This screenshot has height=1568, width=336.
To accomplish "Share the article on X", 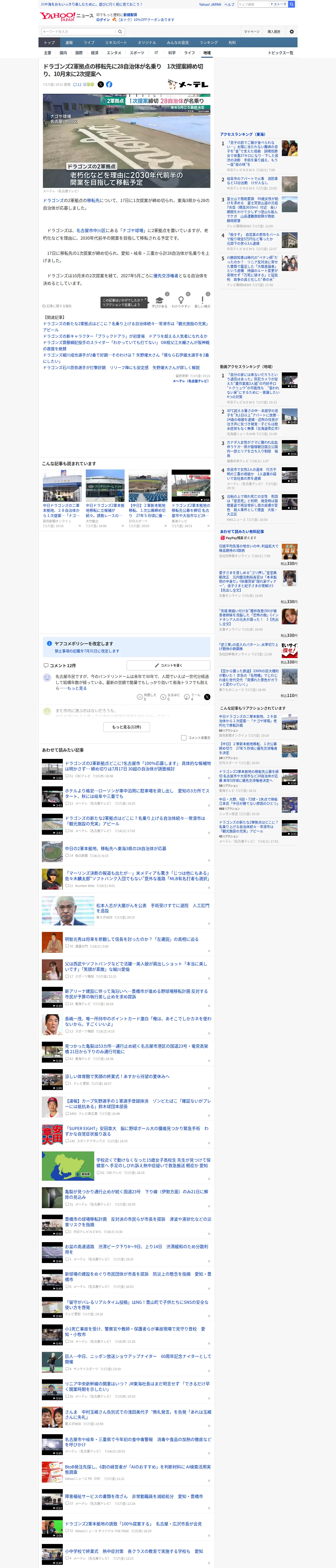I will pyautogui.click(x=101, y=85).
